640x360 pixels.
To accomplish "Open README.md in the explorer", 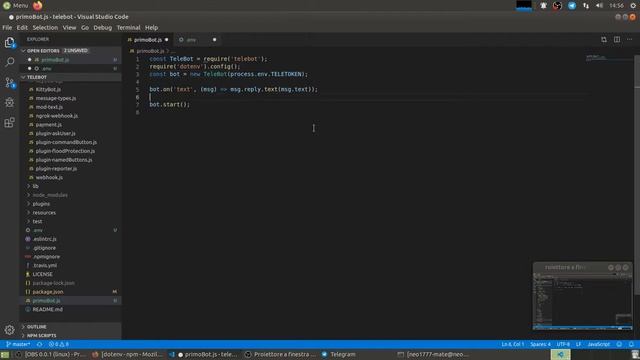I will pyautogui.click(x=71, y=309).
